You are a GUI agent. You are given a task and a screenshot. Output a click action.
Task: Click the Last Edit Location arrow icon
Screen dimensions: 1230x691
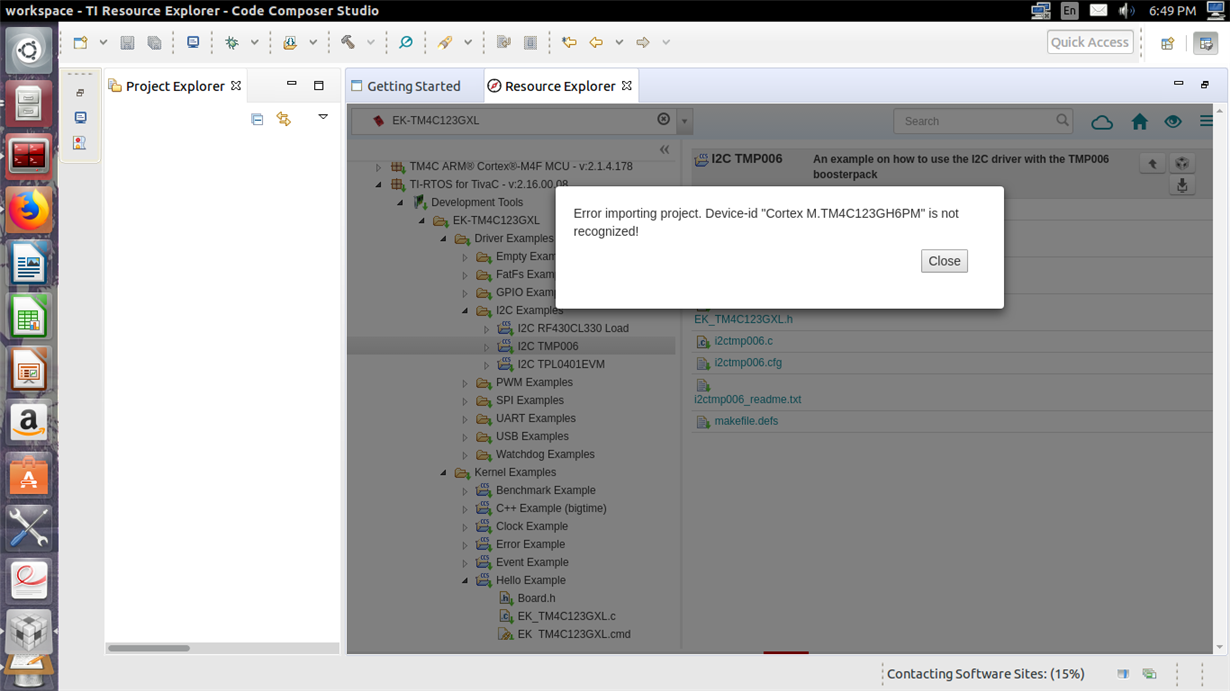click(569, 43)
